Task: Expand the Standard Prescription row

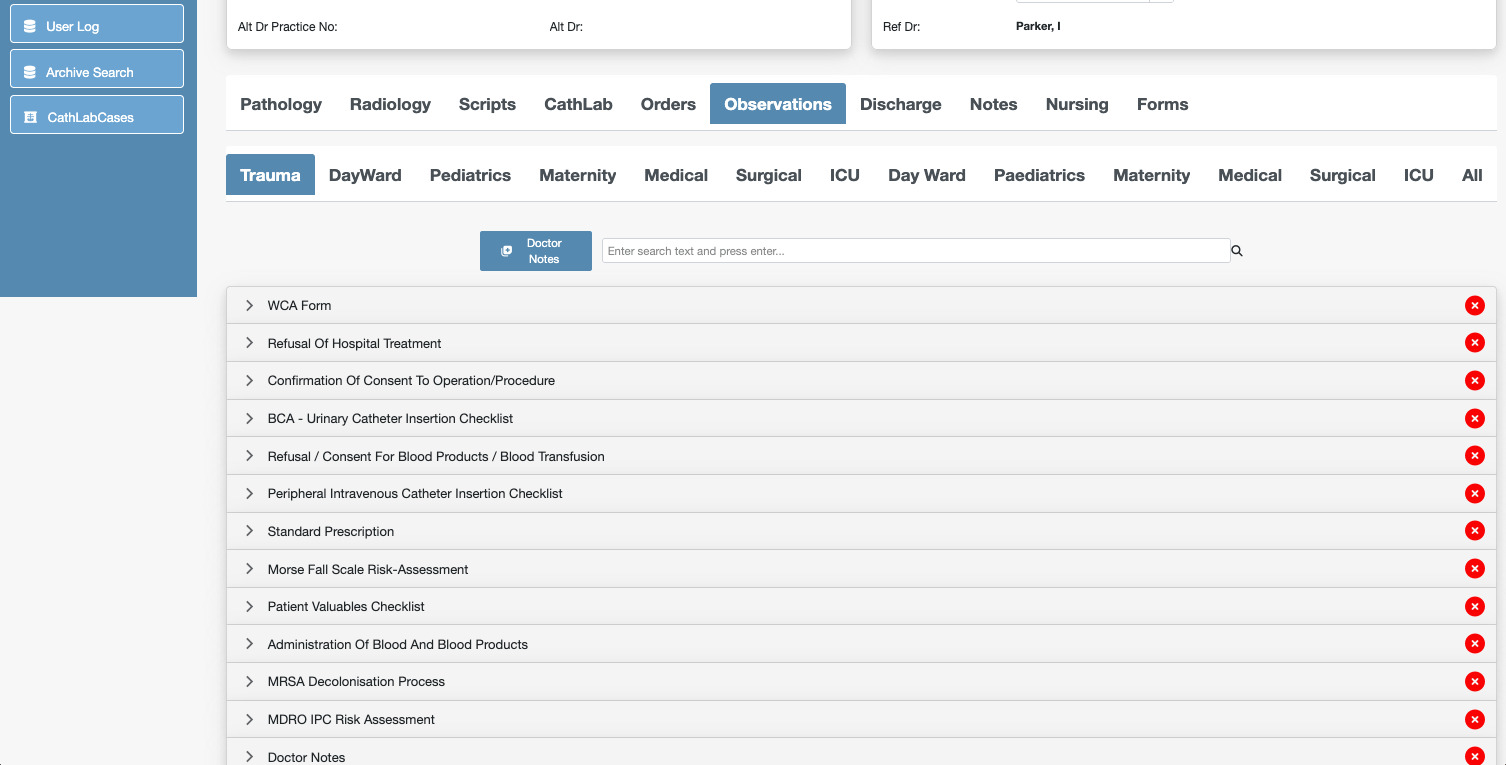Action: click(250, 531)
